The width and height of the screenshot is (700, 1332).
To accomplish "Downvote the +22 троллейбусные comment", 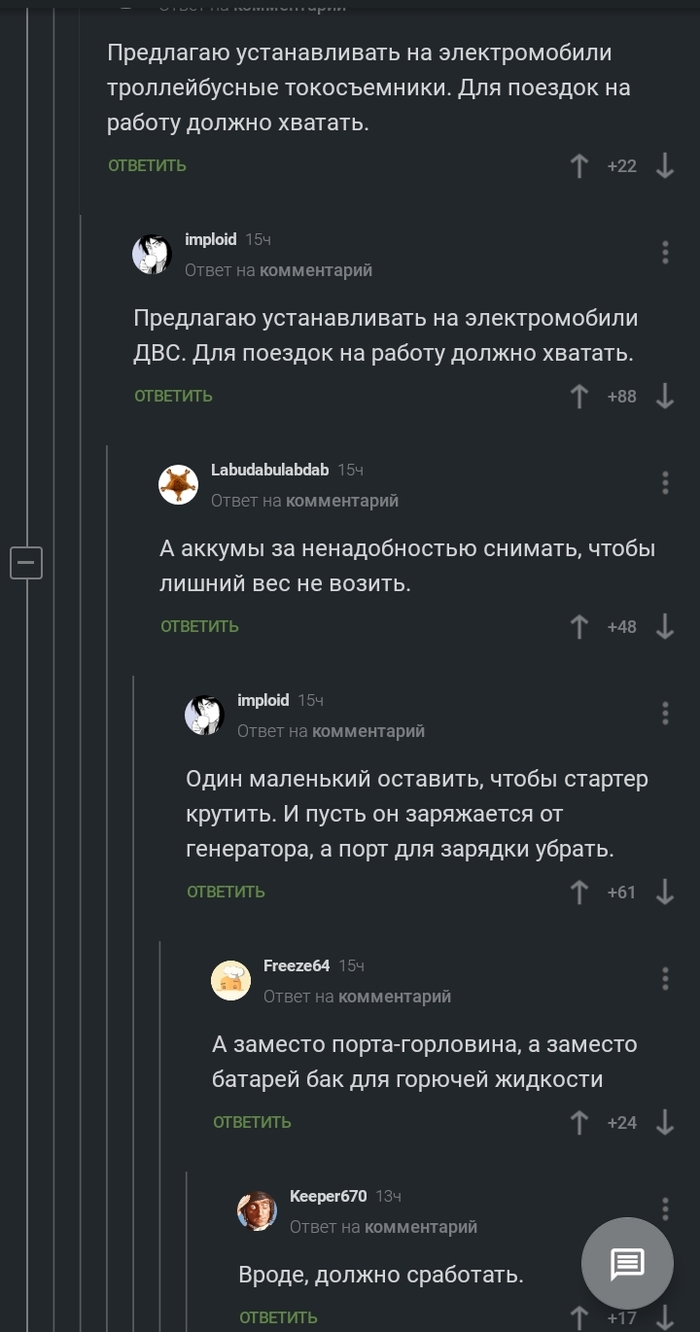I will 665,166.
